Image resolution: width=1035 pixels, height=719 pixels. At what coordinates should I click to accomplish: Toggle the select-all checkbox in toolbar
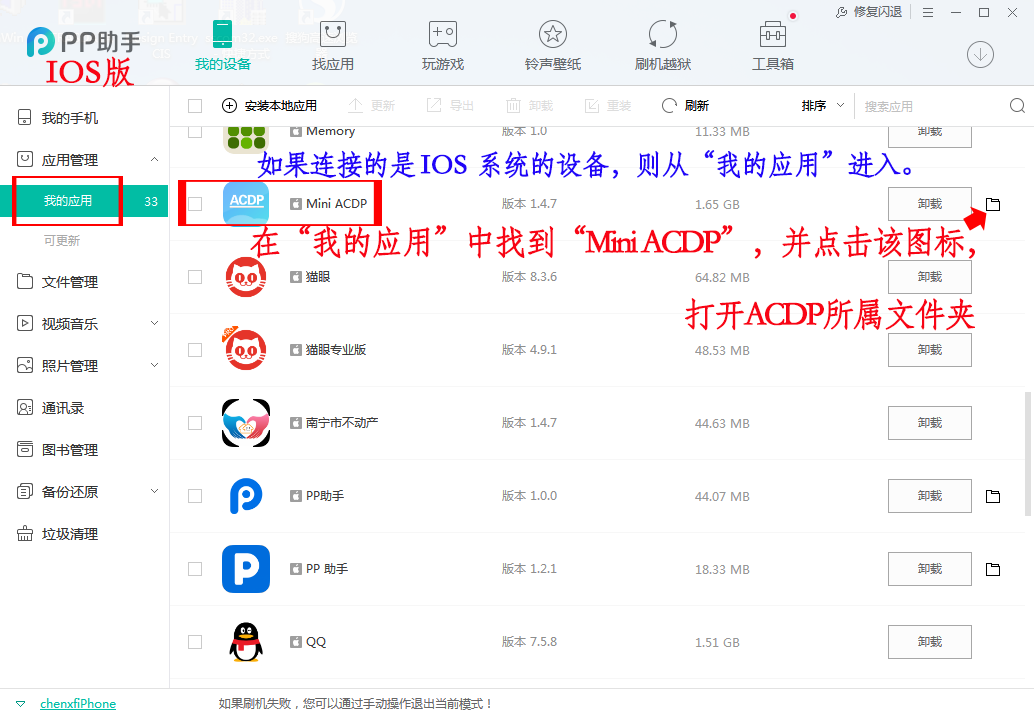tap(195, 106)
